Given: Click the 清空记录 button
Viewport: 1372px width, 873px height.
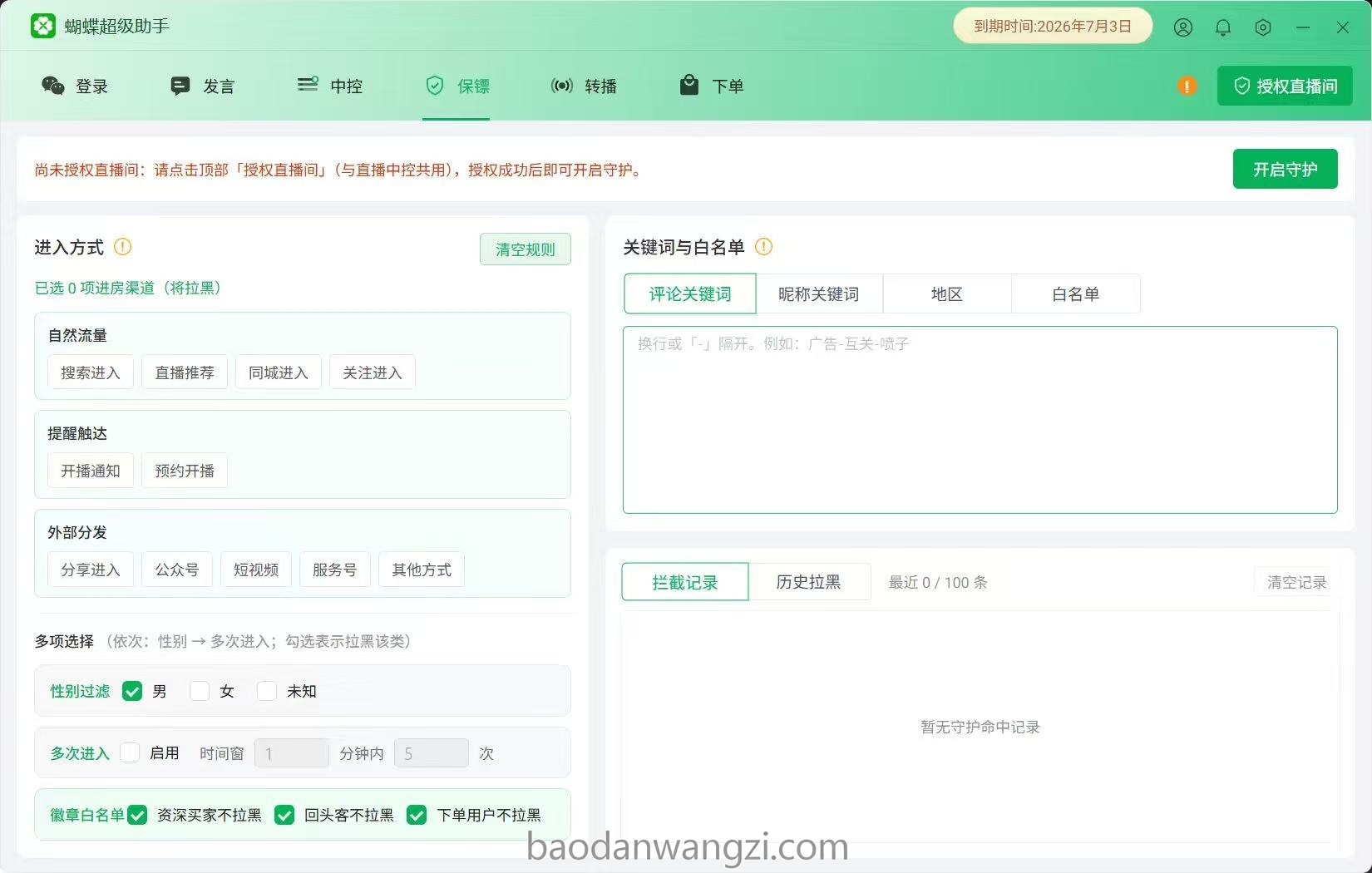Looking at the screenshot, I should tap(1296, 582).
